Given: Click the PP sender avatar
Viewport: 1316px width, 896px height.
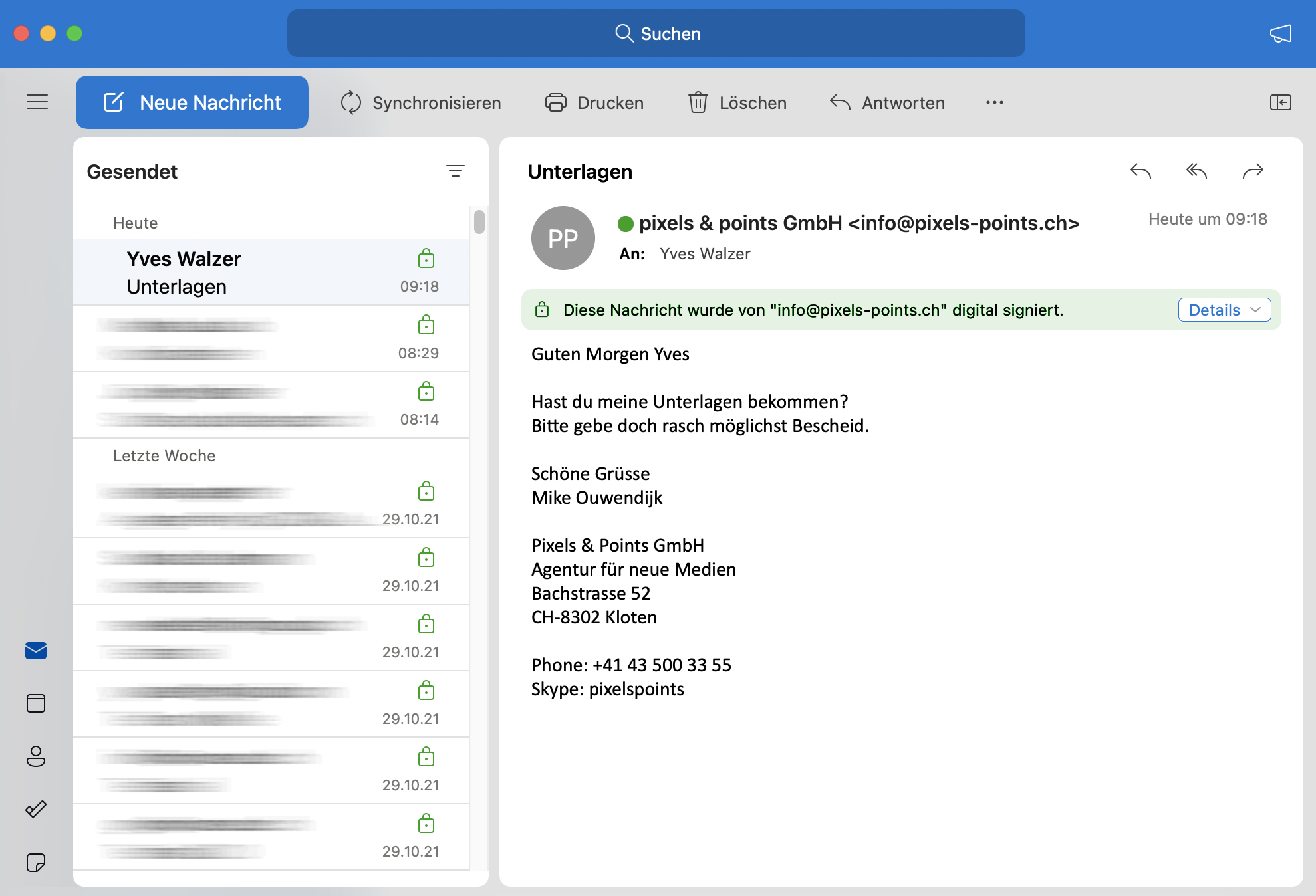Looking at the screenshot, I should coord(563,238).
